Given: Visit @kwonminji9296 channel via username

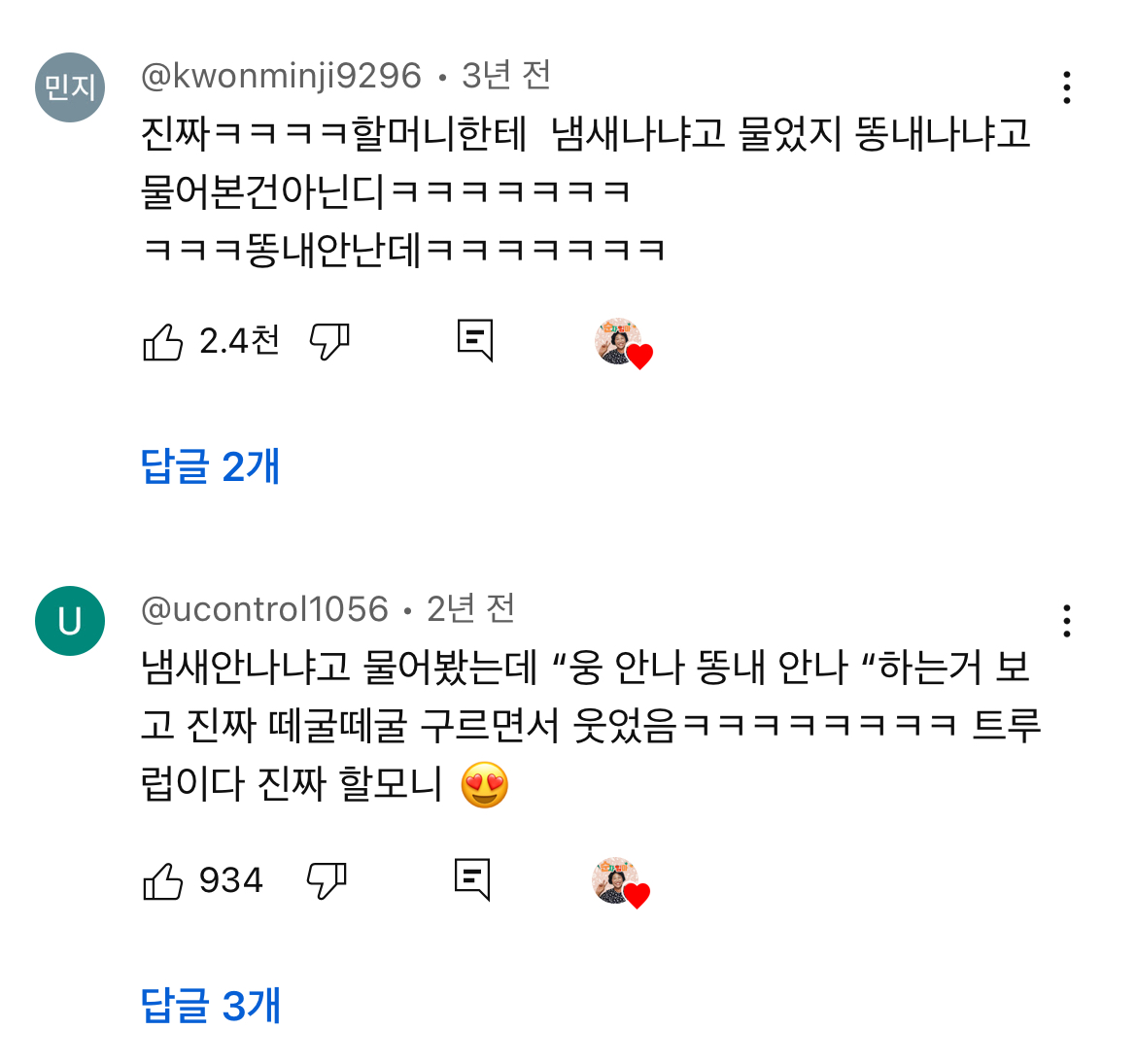Looking at the screenshot, I should click(x=281, y=76).
